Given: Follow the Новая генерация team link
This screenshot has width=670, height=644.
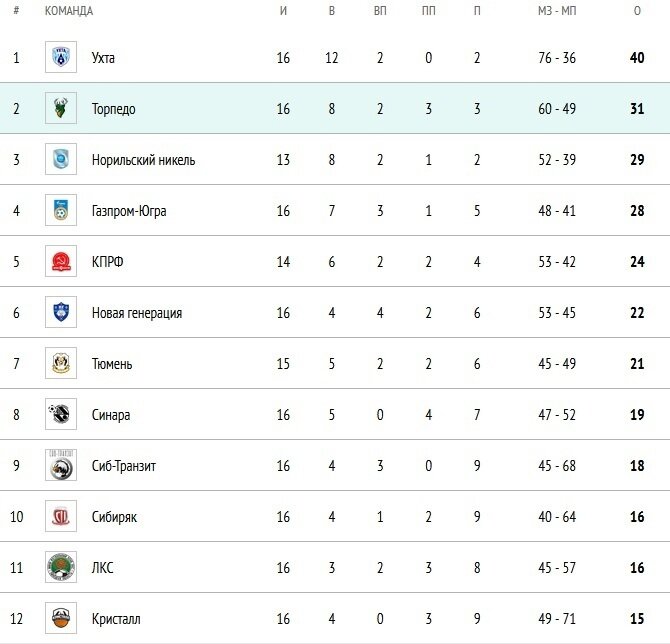Looking at the screenshot, I should coord(136,313).
